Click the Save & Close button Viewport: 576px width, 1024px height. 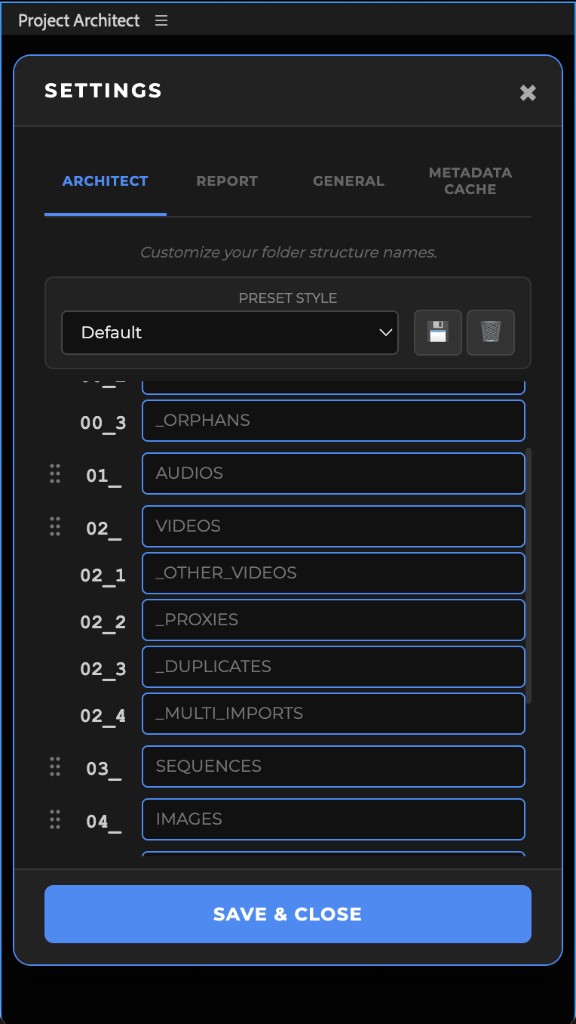tap(288, 914)
